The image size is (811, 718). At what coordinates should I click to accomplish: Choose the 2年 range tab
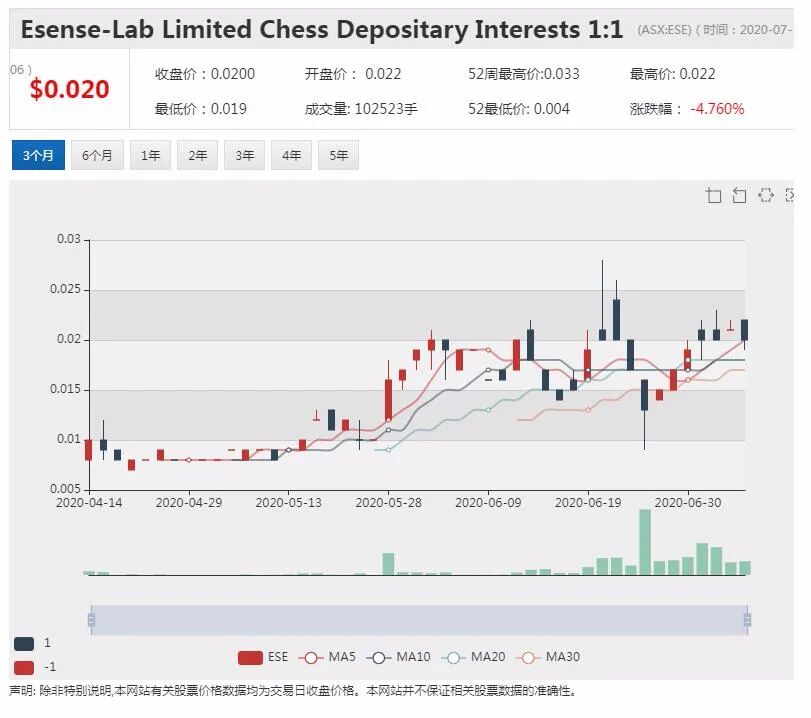[198, 155]
